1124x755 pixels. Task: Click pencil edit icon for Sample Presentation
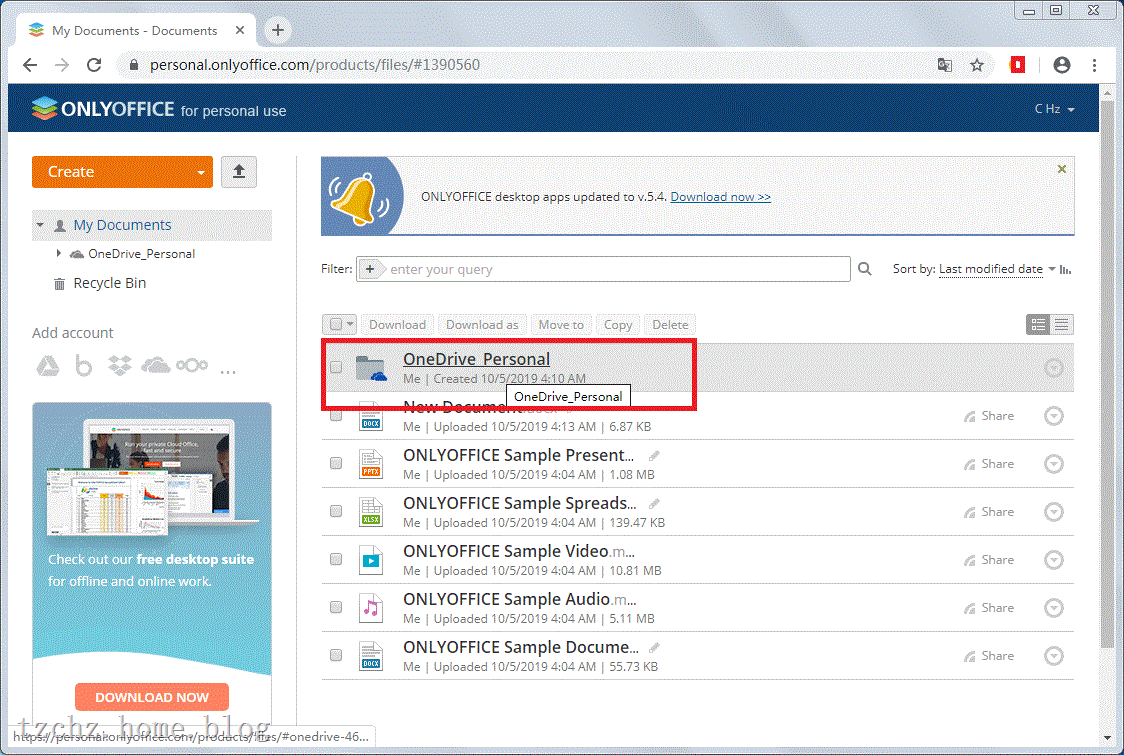654,456
